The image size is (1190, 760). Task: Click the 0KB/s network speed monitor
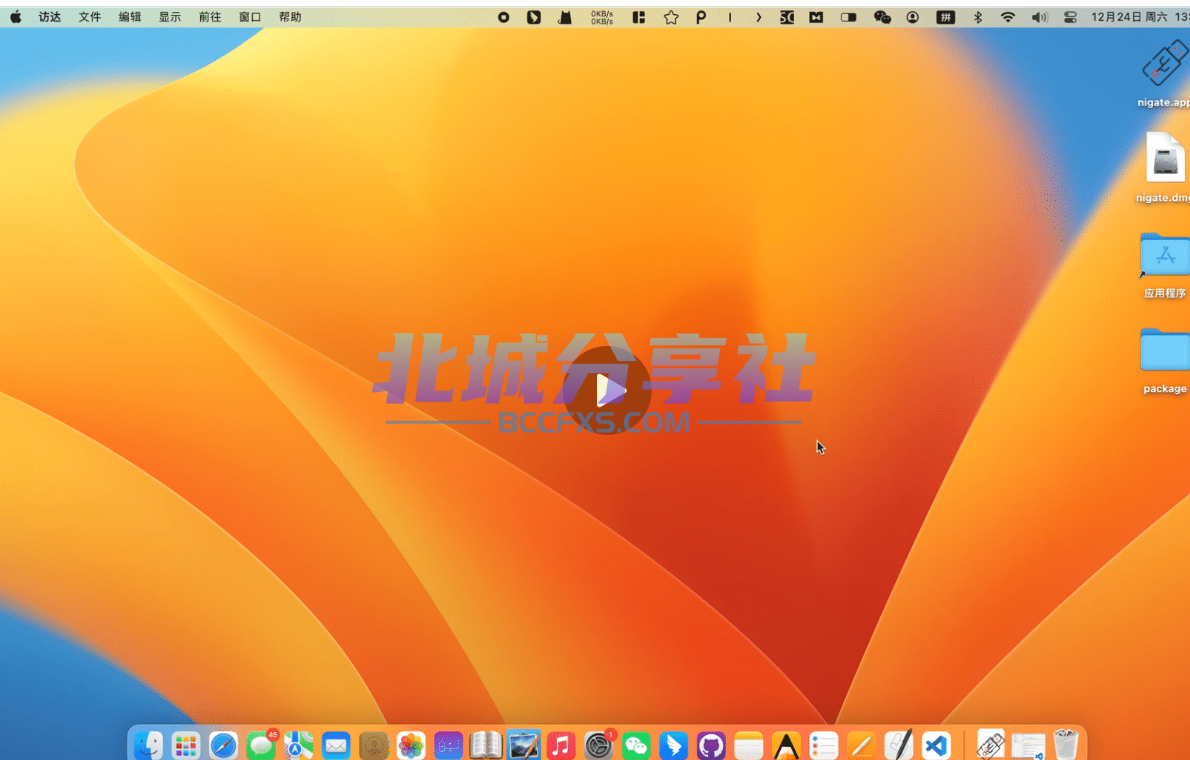[602, 17]
